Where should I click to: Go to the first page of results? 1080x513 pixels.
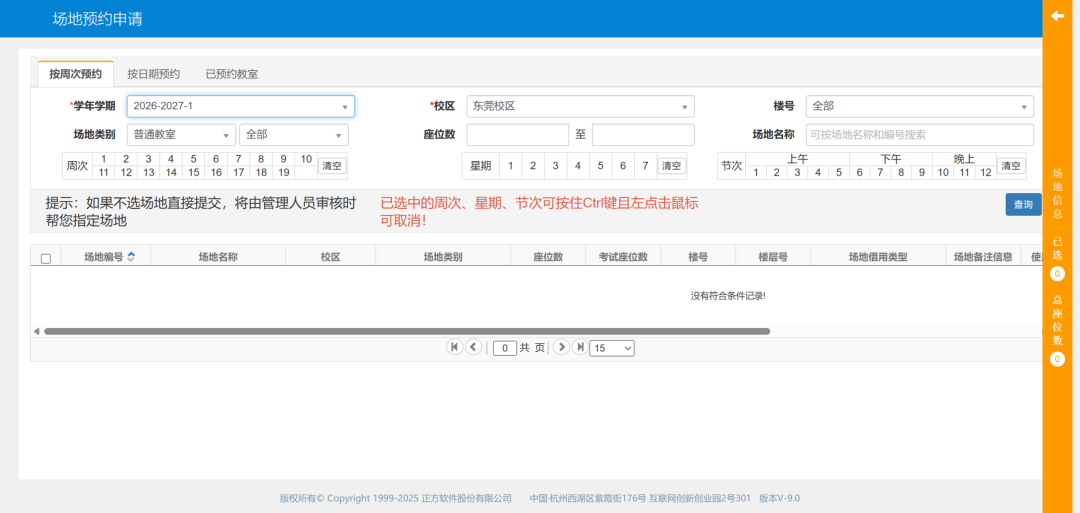coord(455,347)
